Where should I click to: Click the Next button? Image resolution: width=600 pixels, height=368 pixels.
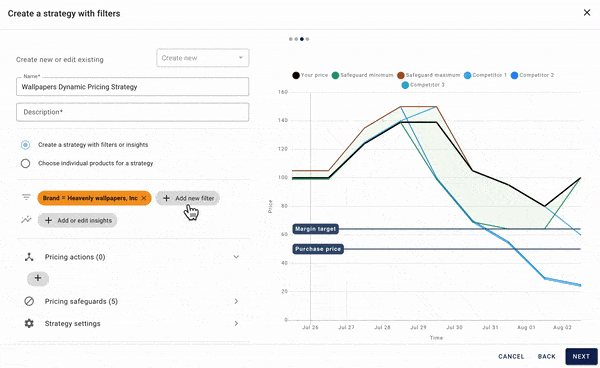(x=581, y=357)
